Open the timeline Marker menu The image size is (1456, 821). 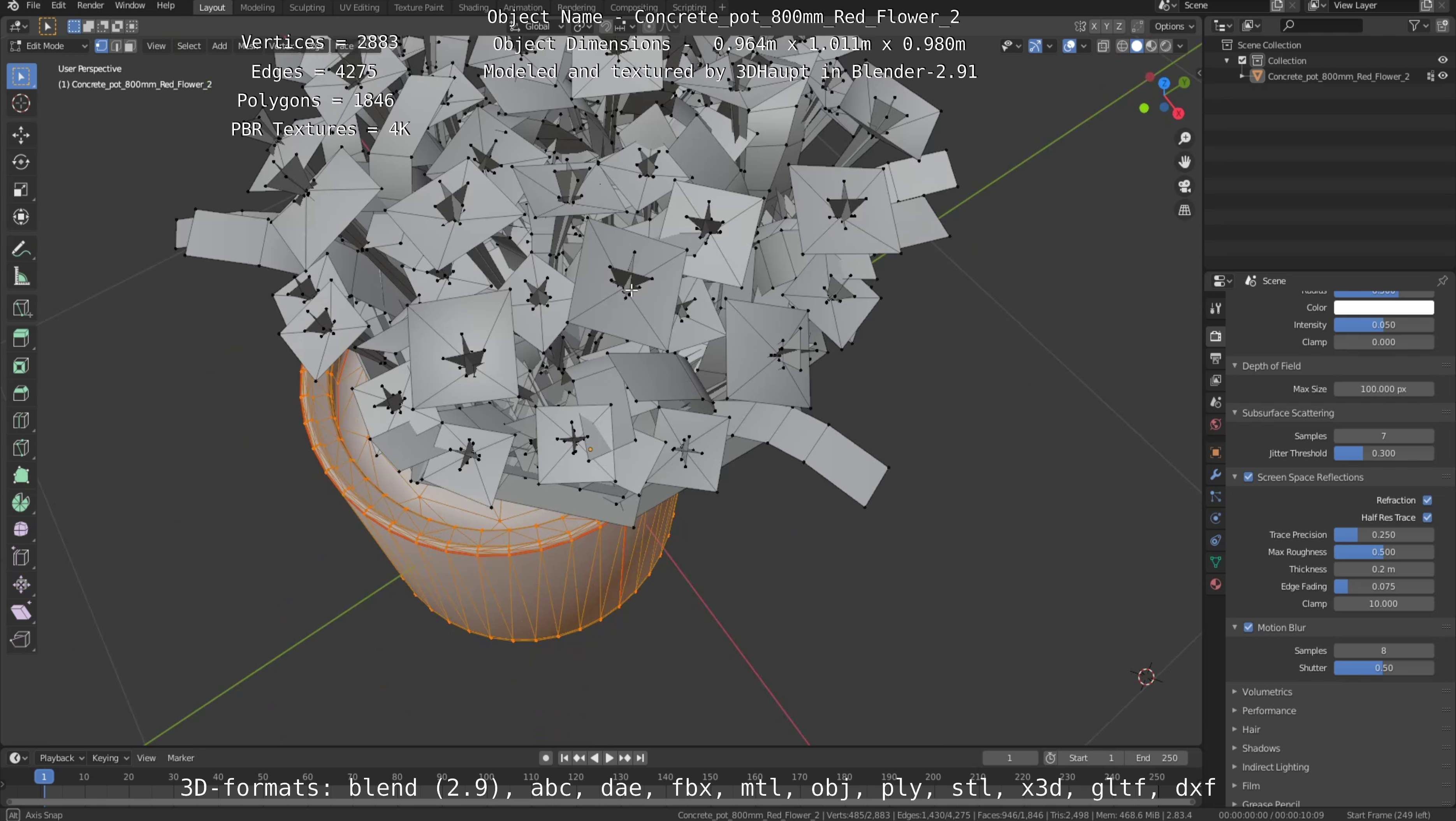point(181,758)
